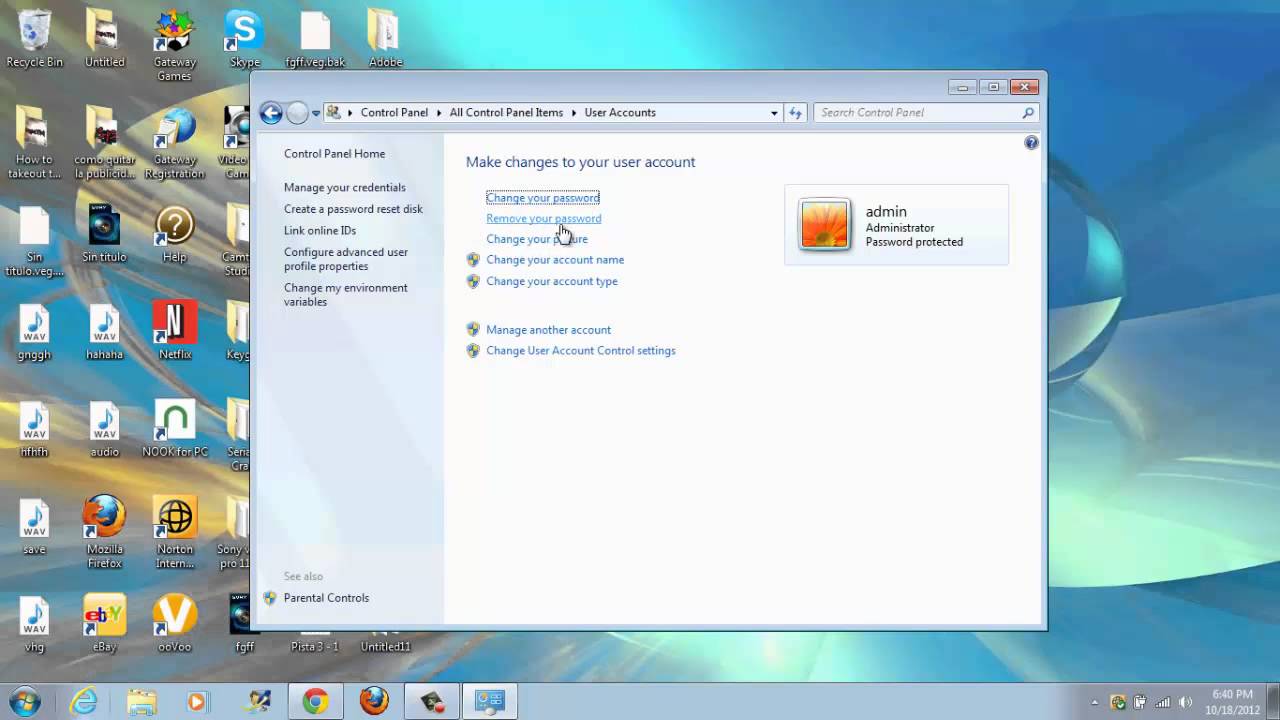
Task: Select the eBay desktop shortcut
Action: point(104,624)
